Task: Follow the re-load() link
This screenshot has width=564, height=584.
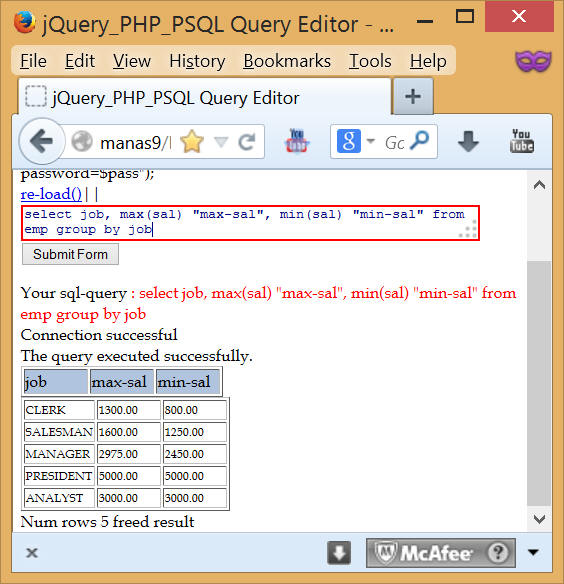Action: pyautogui.click(x=51, y=194)
